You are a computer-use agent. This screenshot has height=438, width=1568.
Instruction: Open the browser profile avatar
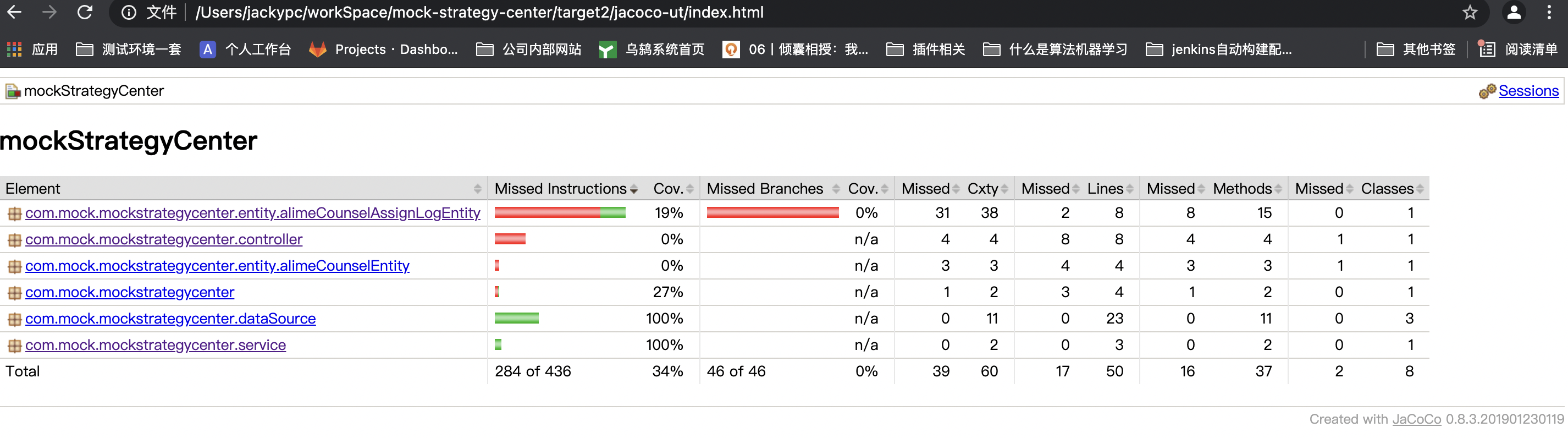[1514, 12]
